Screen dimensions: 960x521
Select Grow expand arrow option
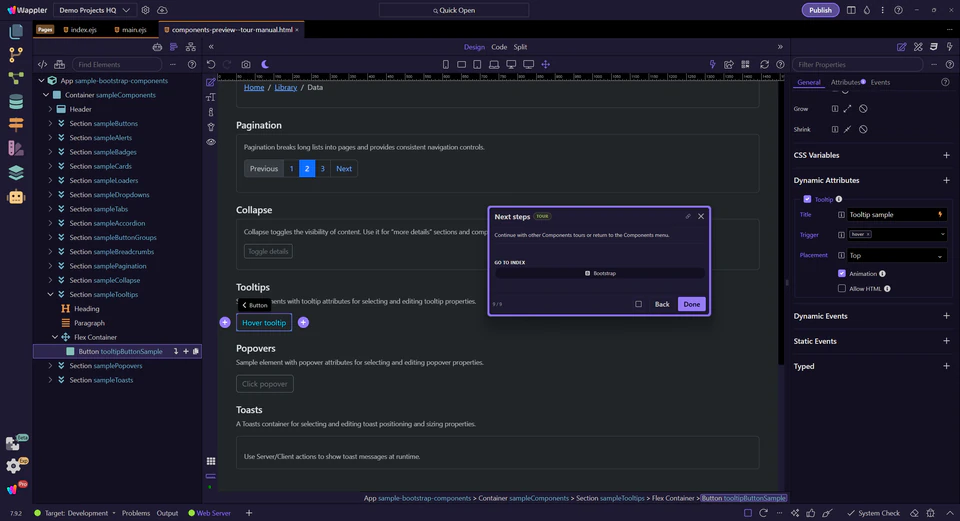(847, 109)
